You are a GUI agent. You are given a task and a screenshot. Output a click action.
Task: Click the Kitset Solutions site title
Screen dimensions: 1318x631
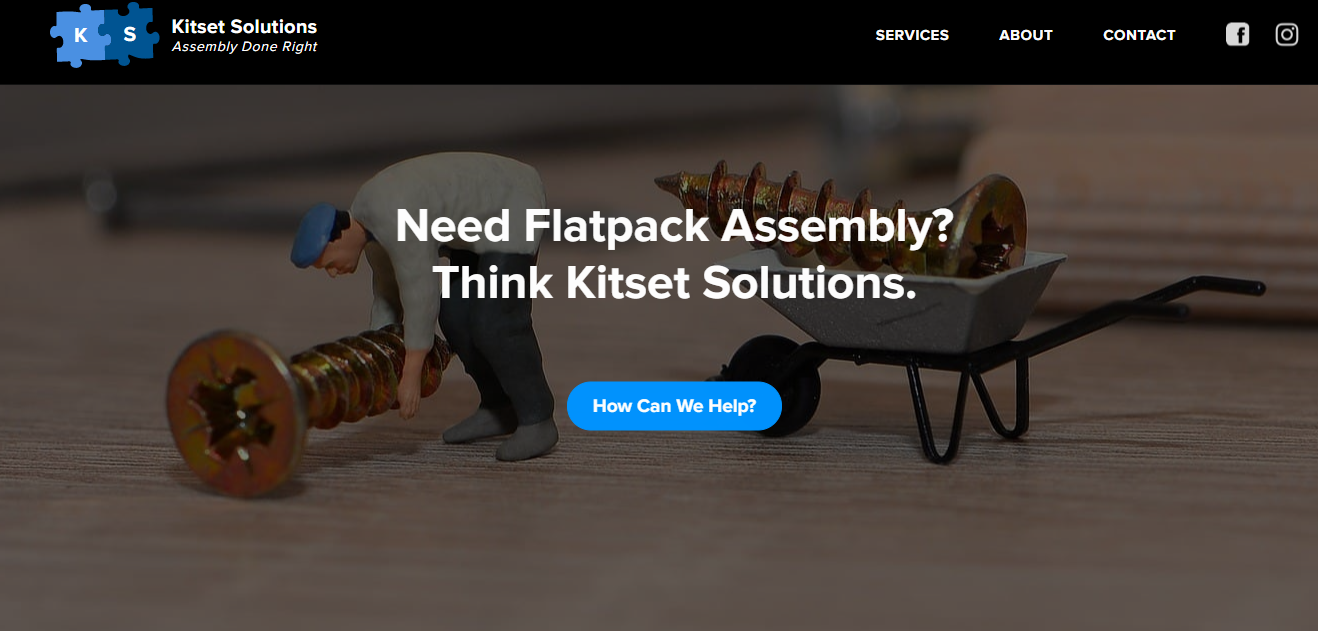tap(244, 27)
